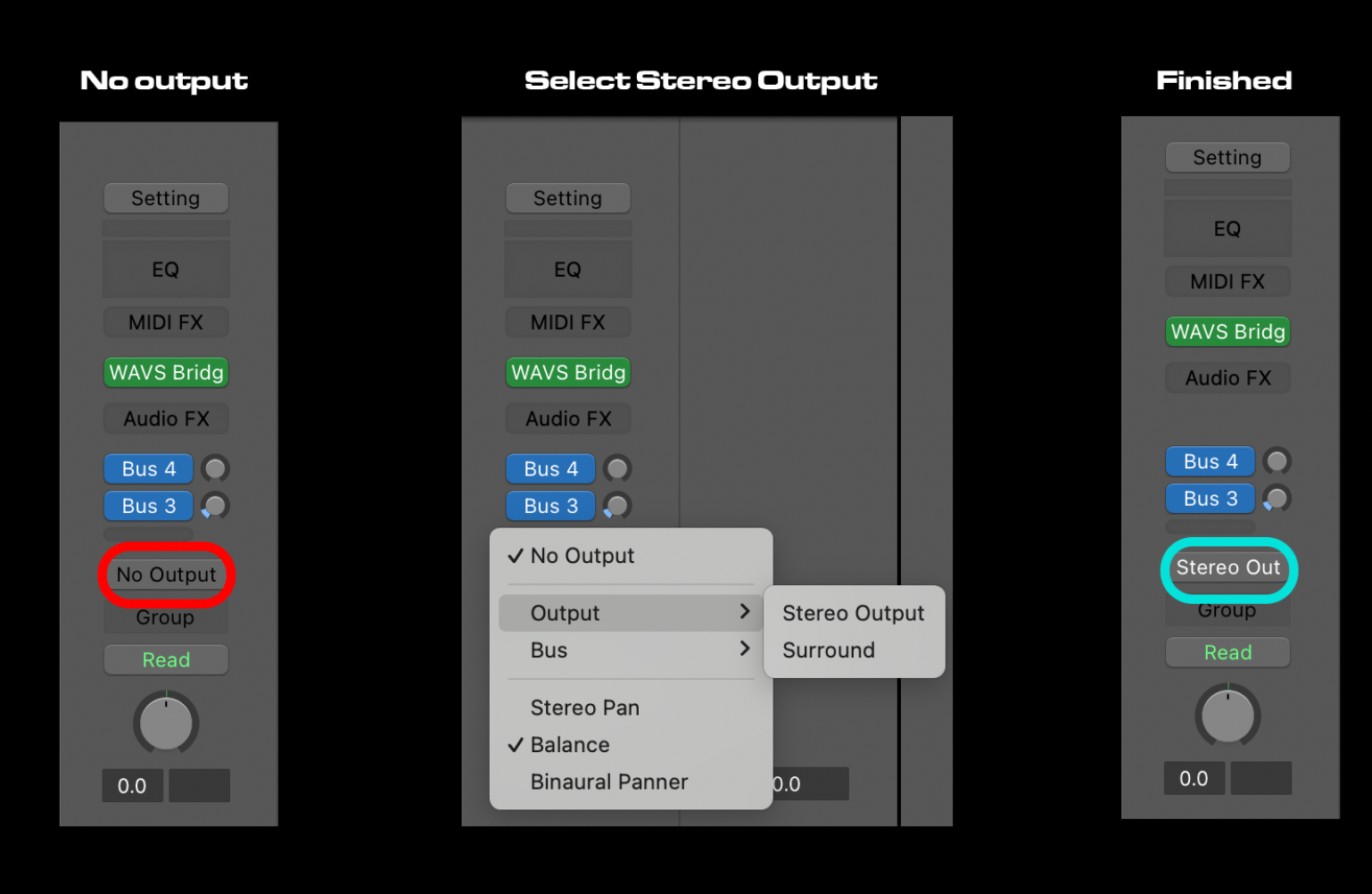Open the red-circled No Output slot
Image resolution: width=1372 pixels, height=894 pixels.
[166, 575]
